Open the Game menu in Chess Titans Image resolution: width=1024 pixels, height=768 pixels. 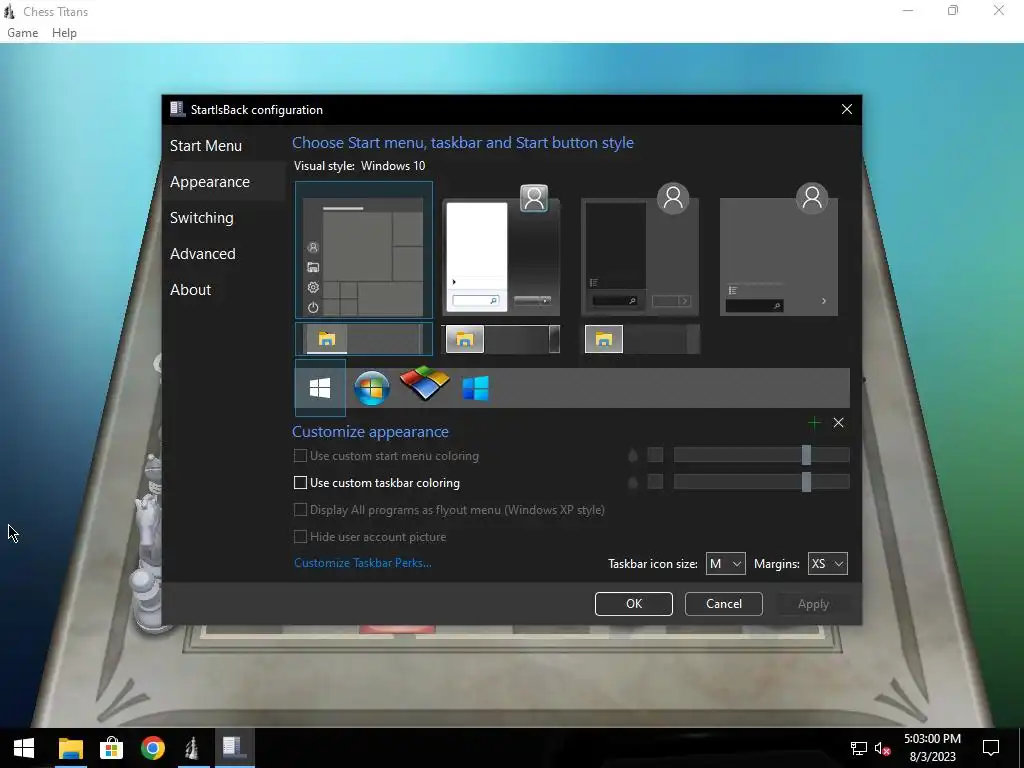tap(23, 33)
